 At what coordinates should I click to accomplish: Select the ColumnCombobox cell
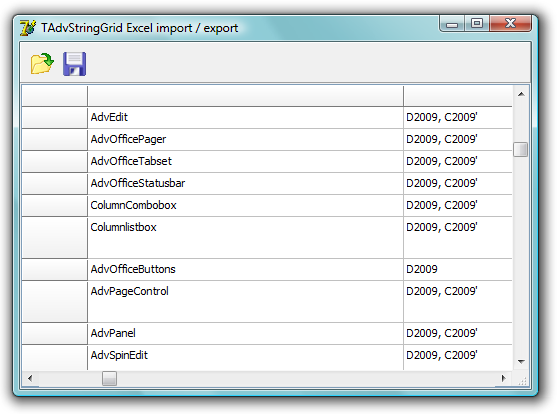(245, 206)
